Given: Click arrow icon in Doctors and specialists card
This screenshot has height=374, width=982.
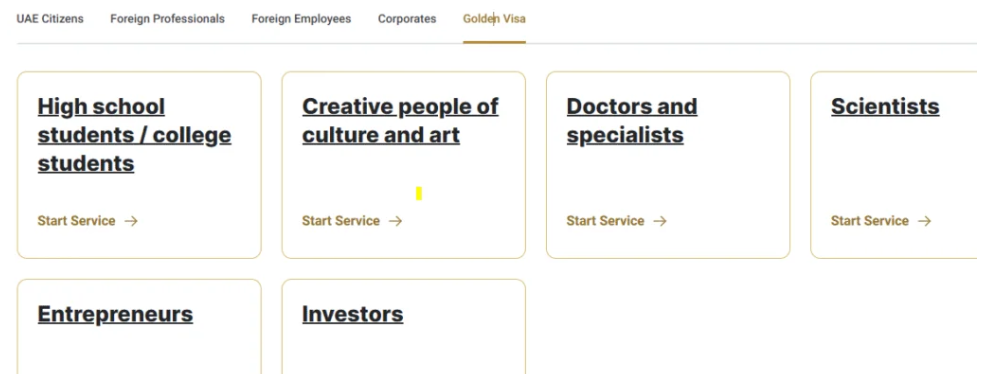Looking at the screenshot, I should 660,221.
